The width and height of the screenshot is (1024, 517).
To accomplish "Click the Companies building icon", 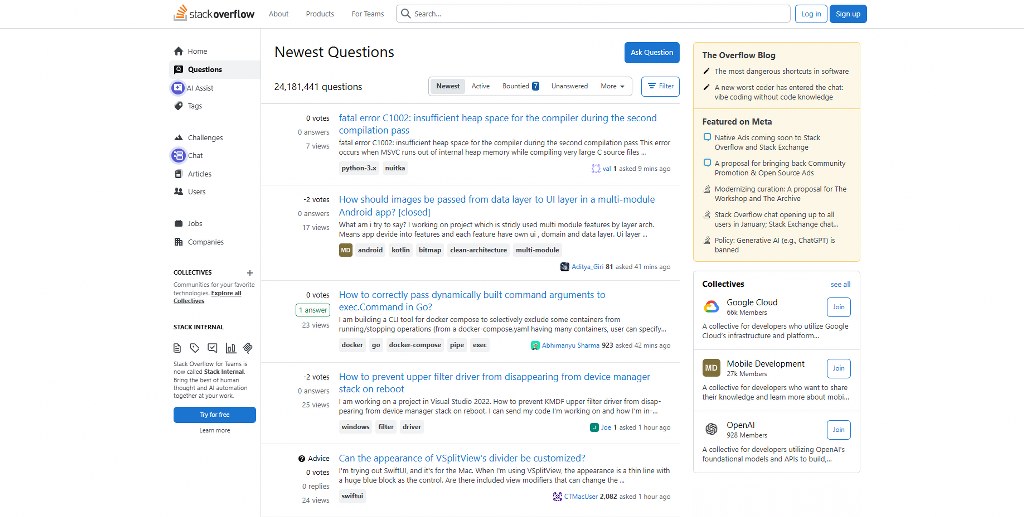I will tap(178, 242).
